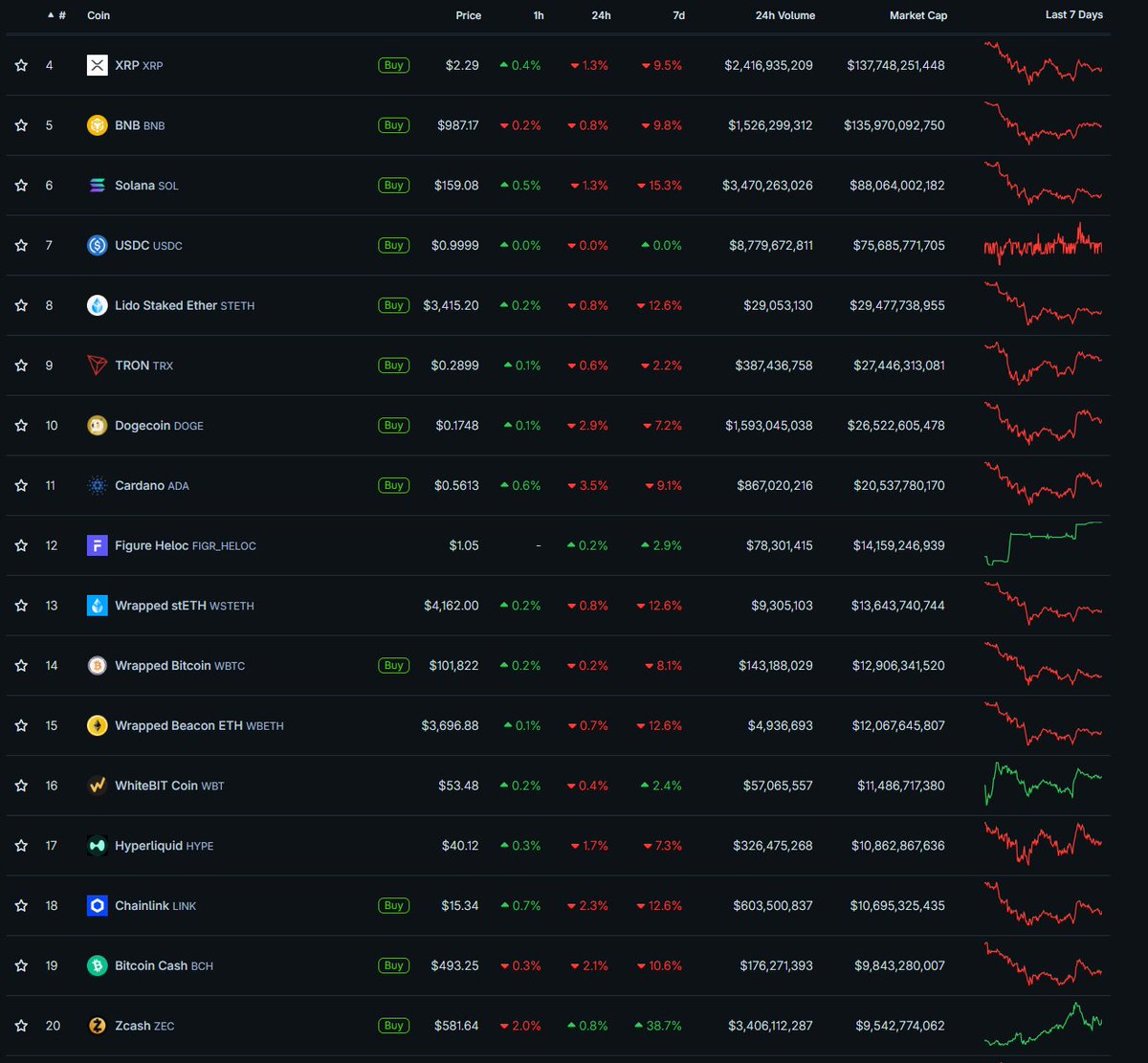Click Solana's market cap $88,064,002,182
Viewport: 1148px width, 1063px height.
click(x=897, y=186)
